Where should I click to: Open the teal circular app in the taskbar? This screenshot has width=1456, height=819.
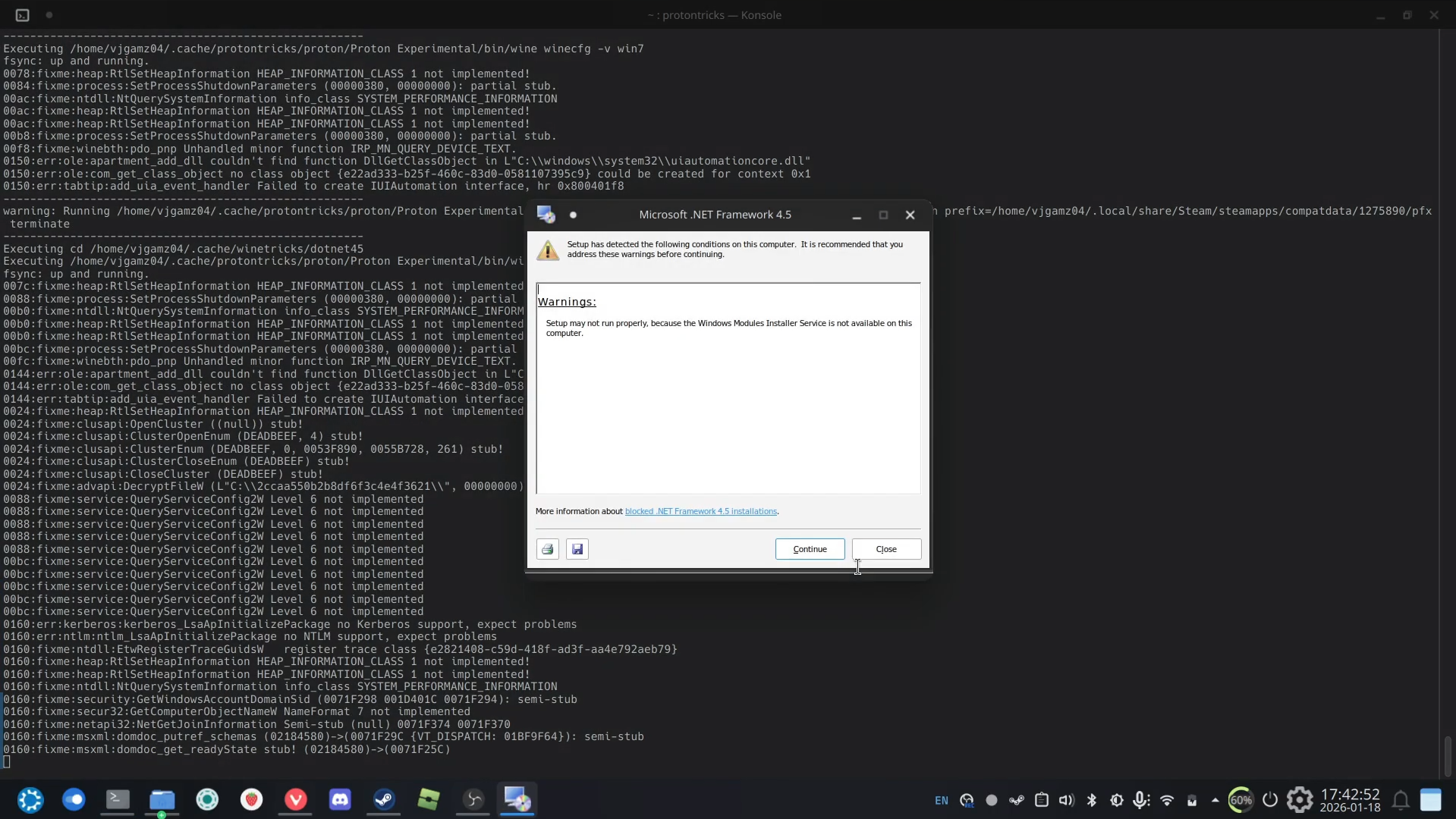(x=207, y=800)
